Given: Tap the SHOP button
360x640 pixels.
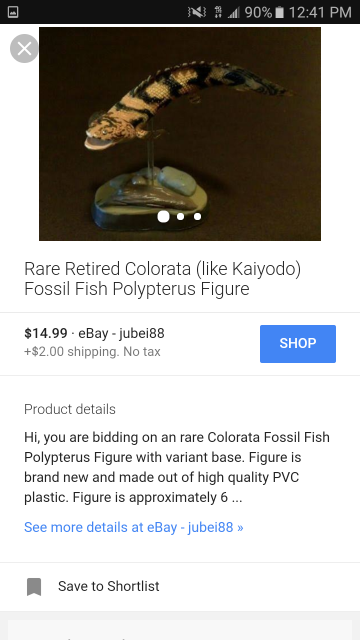Looking at the screenshot, I should (298, 344).
